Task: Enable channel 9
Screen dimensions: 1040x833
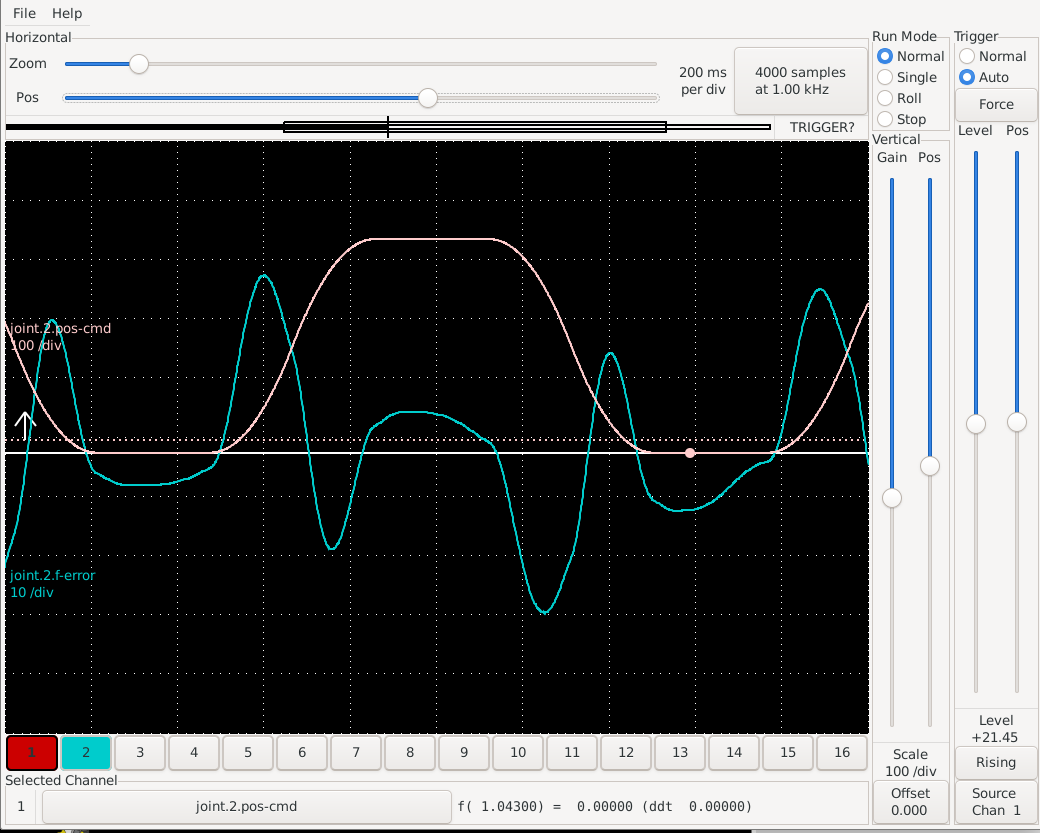Action: click(464, 753)
